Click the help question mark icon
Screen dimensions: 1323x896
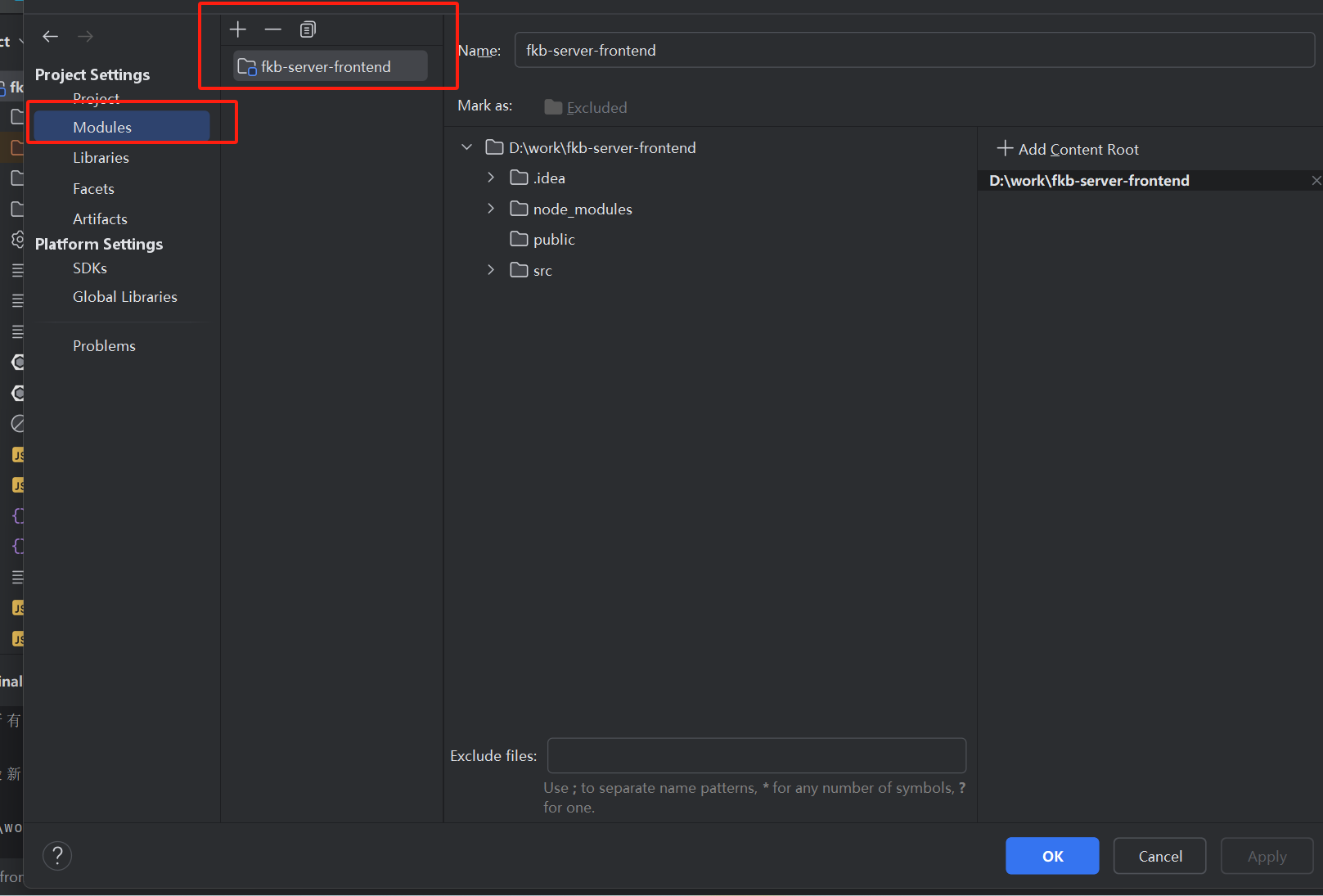[57, 856]
